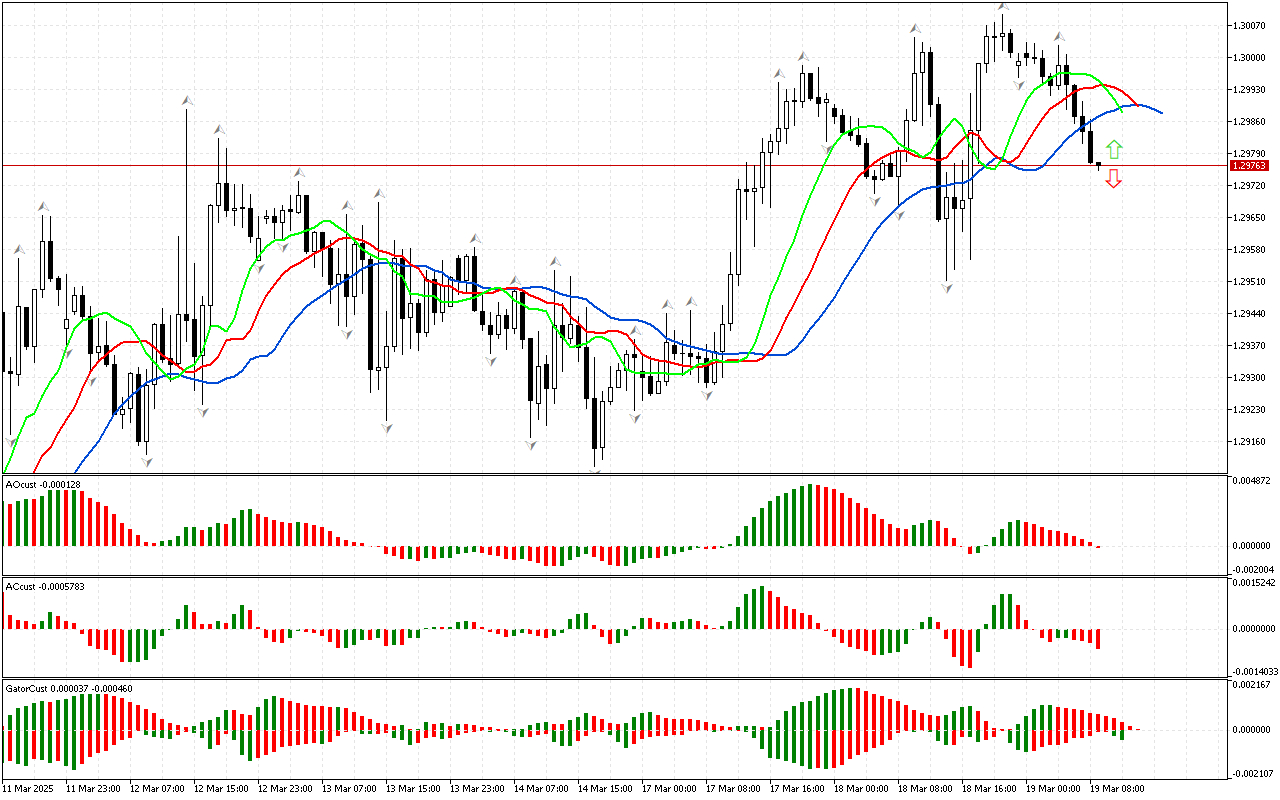Click the ACcust indicator label
The height and width of the screenshot is (800, 1280).
click(x=45, y=586)
